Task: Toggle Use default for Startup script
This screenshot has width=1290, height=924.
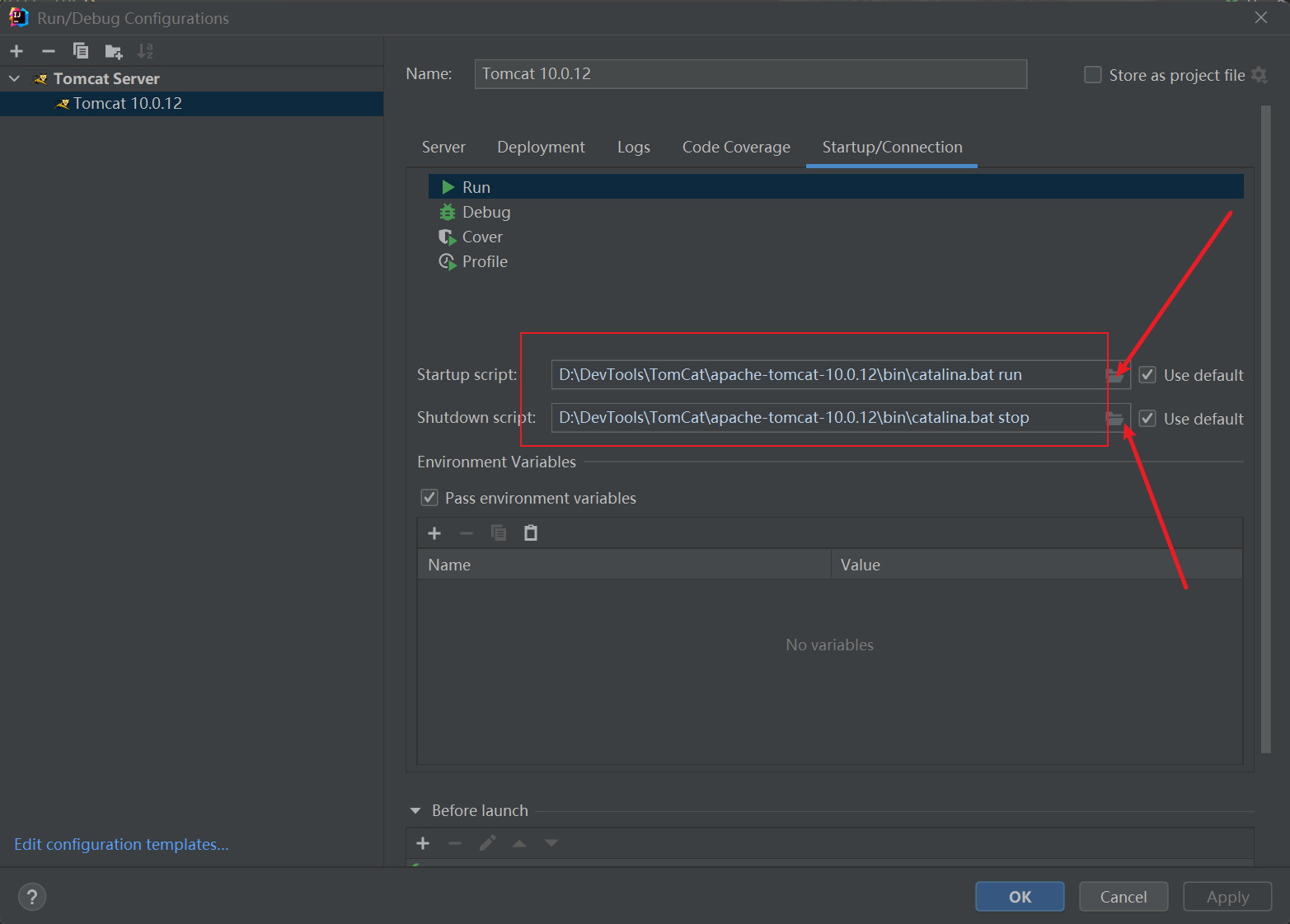Action: (1147, 375)
